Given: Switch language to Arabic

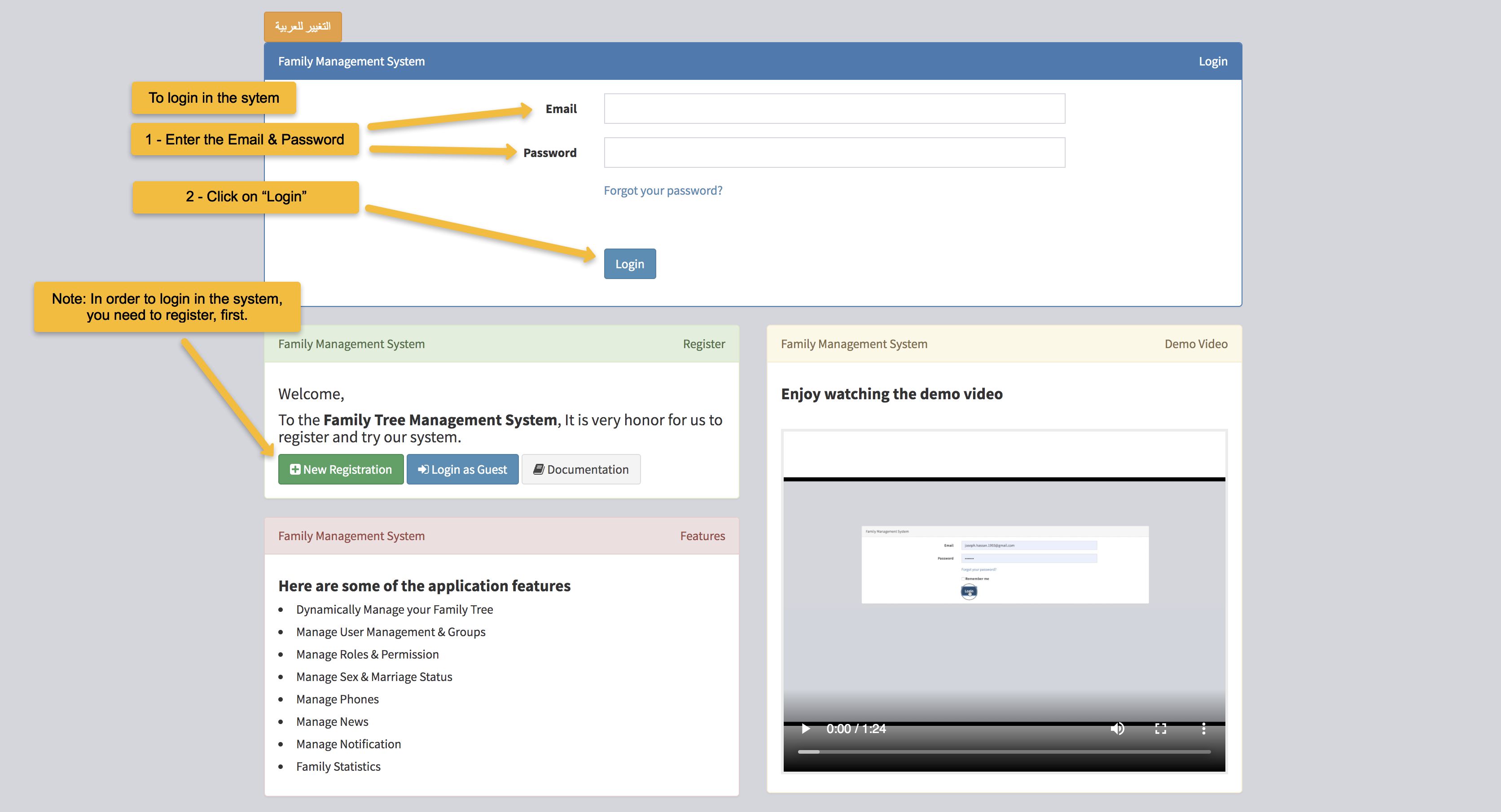Looking at the screenshot, I should click(x=303, y=27).
